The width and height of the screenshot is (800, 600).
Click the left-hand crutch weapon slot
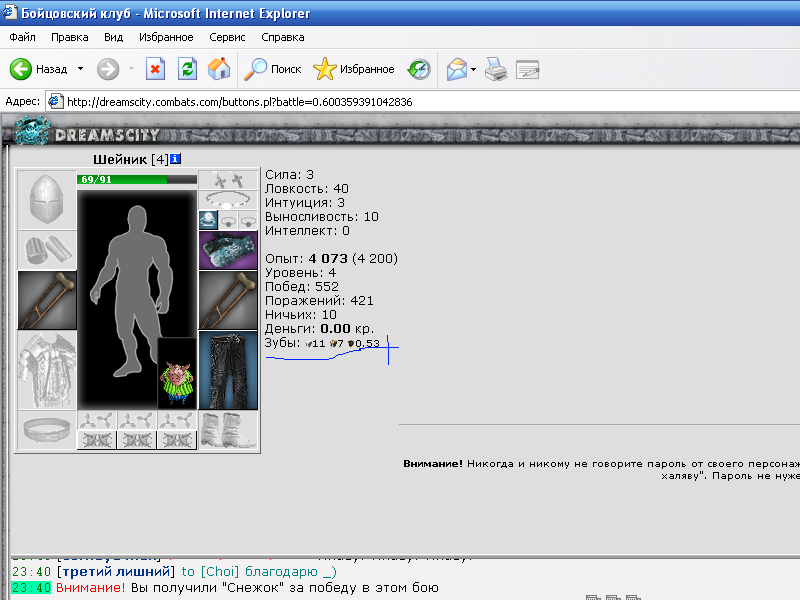pyautogui.click(x=47, y=300)
